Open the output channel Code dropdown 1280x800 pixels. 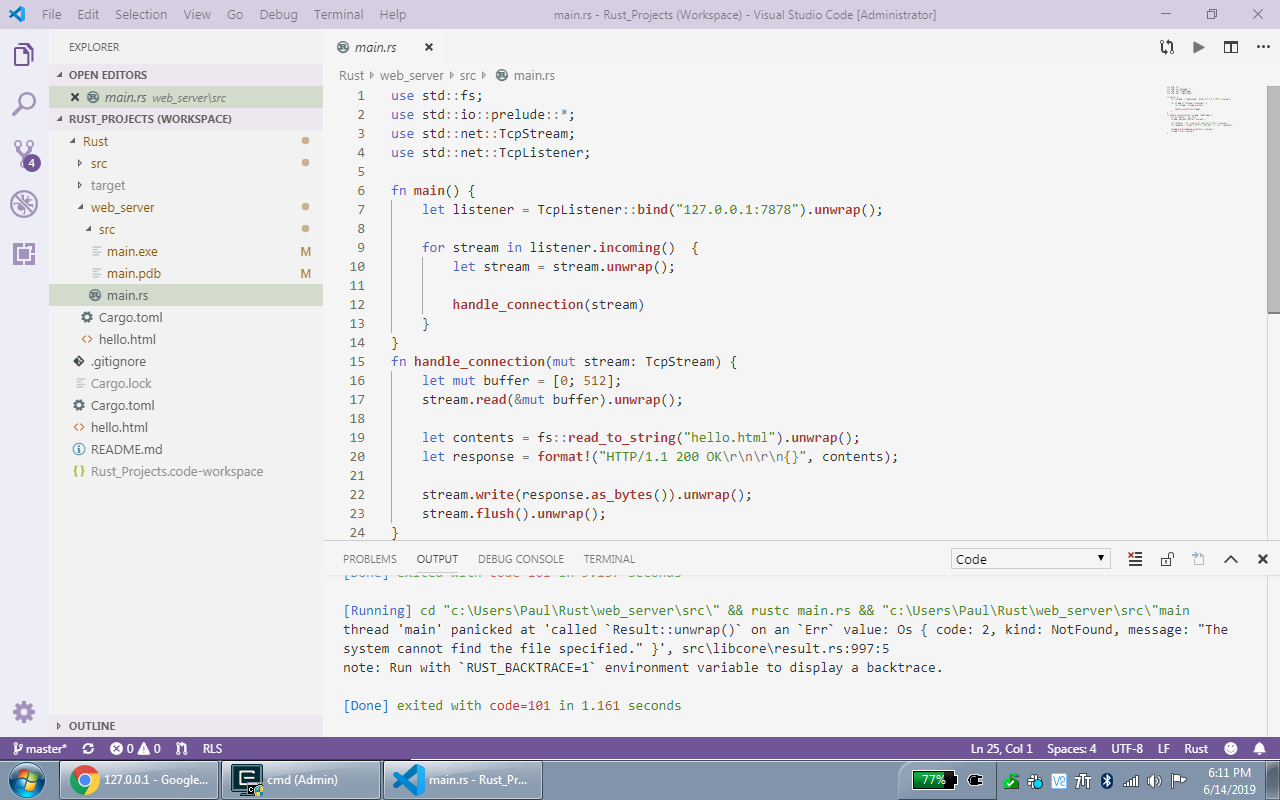(x=1030, y=559)
